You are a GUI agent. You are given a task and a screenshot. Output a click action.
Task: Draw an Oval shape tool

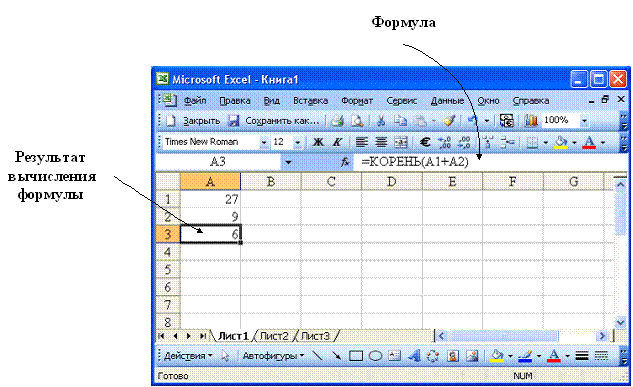(x=375, y=356)
